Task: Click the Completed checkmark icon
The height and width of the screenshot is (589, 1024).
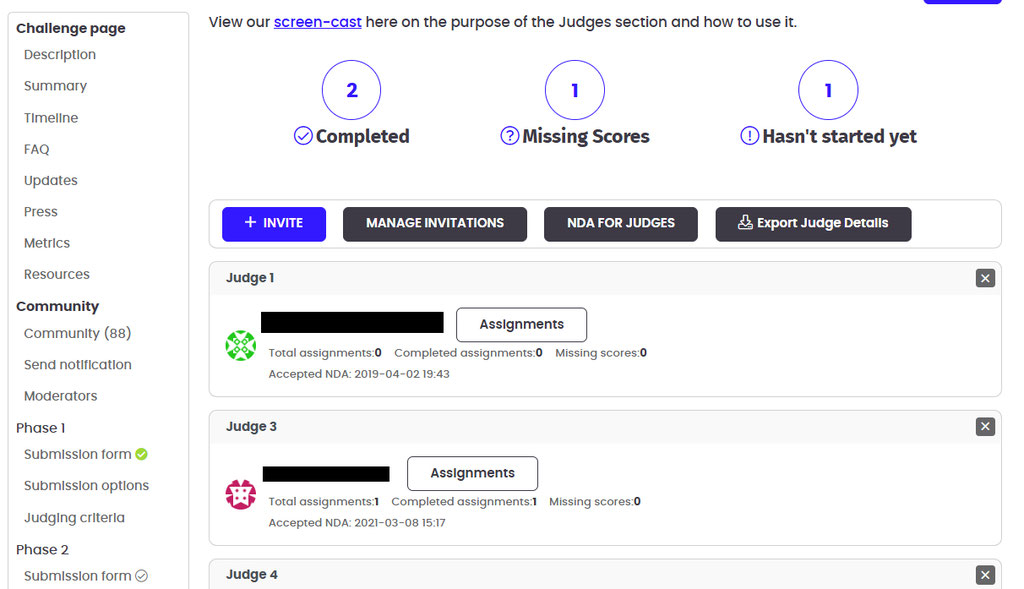Action: (303, 136)
